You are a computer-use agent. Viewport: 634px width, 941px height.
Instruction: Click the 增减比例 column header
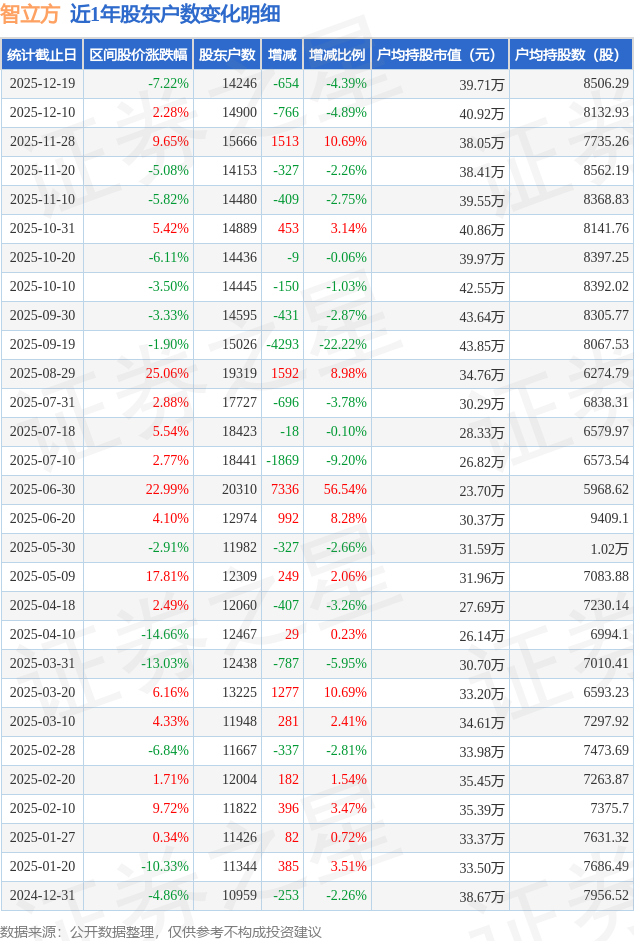click(x=337, y=55)
